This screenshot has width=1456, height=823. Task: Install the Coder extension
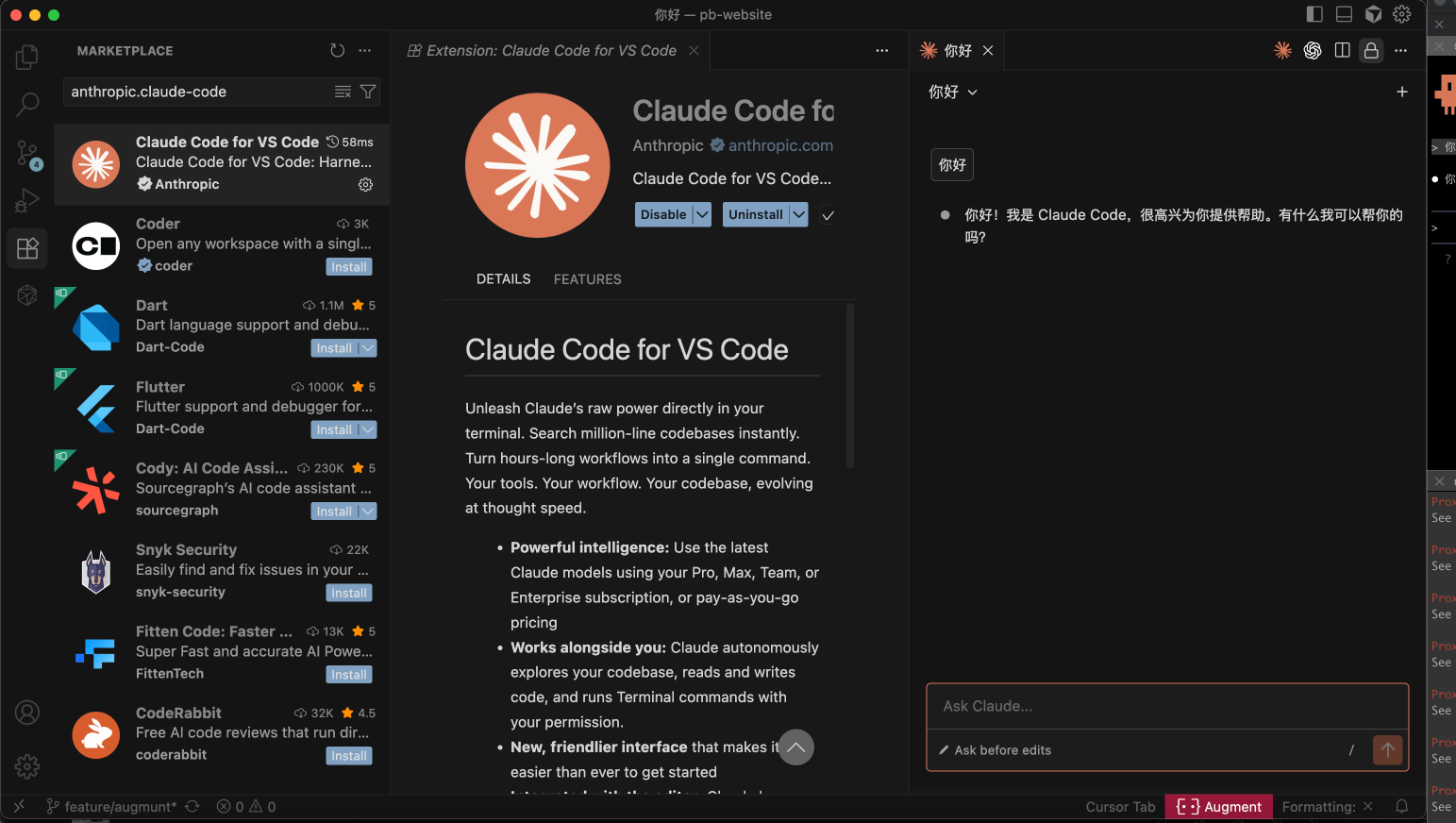tap(348, 266)
